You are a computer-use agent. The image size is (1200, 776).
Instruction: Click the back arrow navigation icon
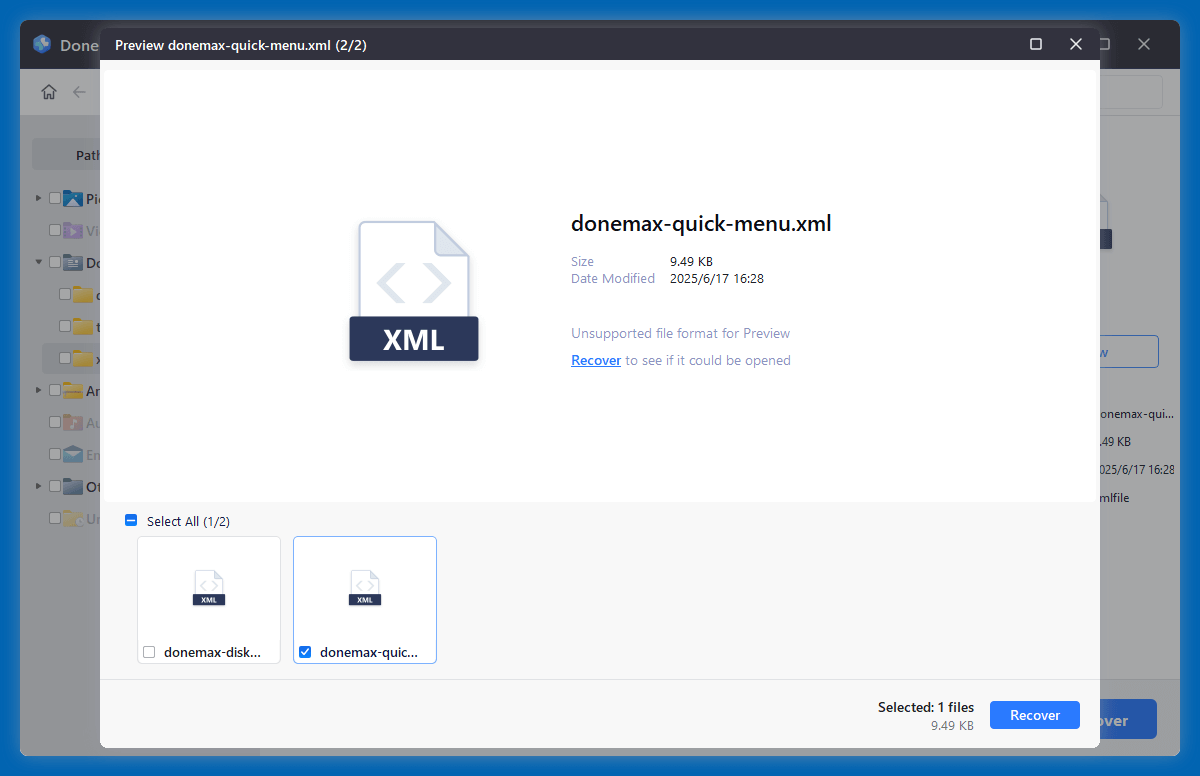(80, 91)
